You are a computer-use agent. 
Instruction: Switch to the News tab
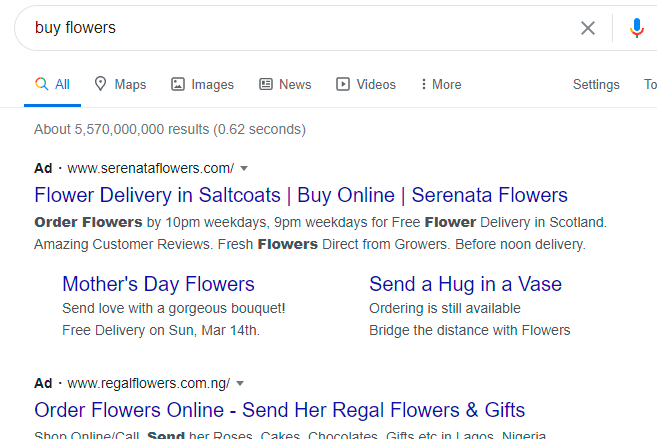[x=285, y=84]
